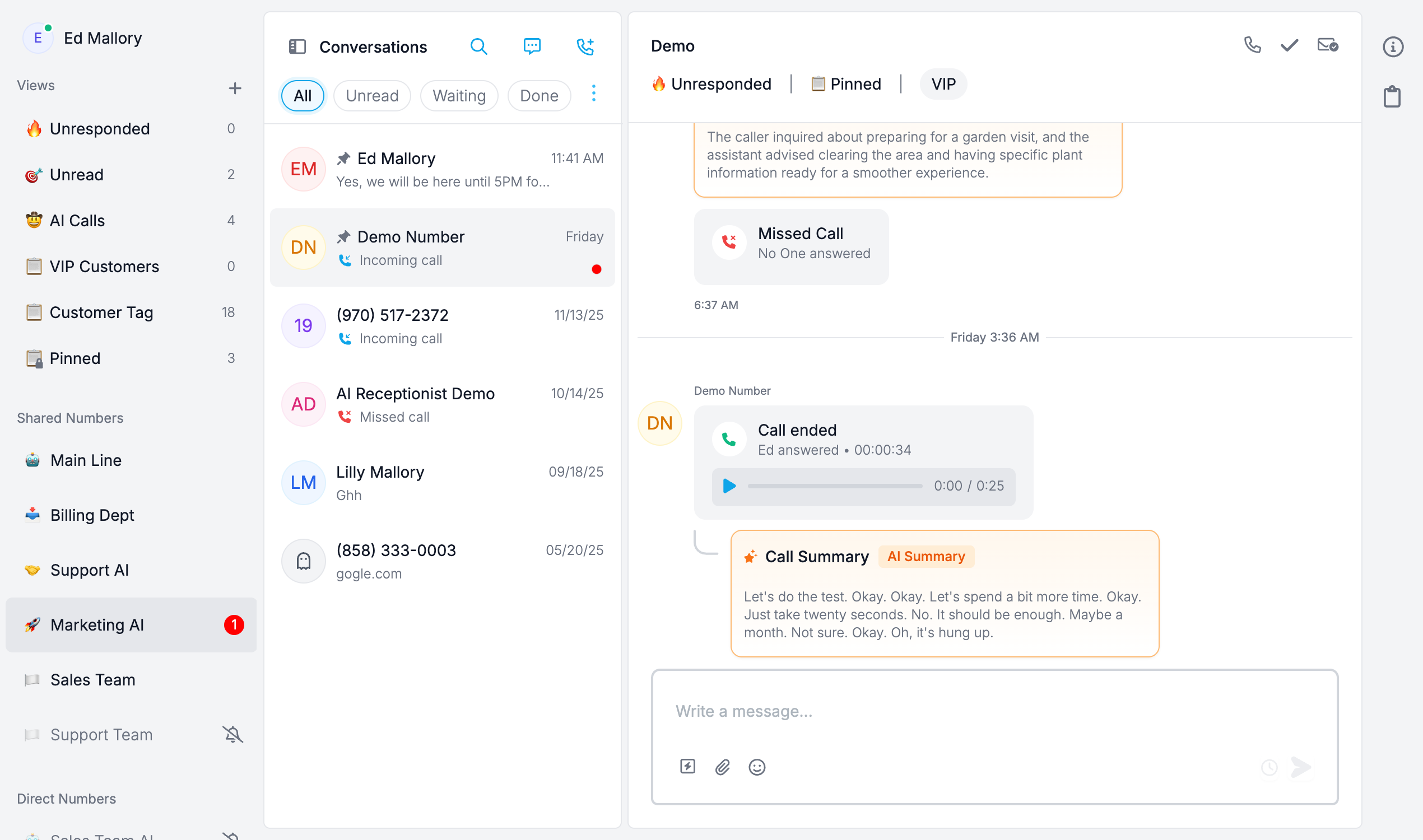Screen dimensions: 1423x840
Task: Click the phone call icon in Demo header
Action: coord(1252,45)
